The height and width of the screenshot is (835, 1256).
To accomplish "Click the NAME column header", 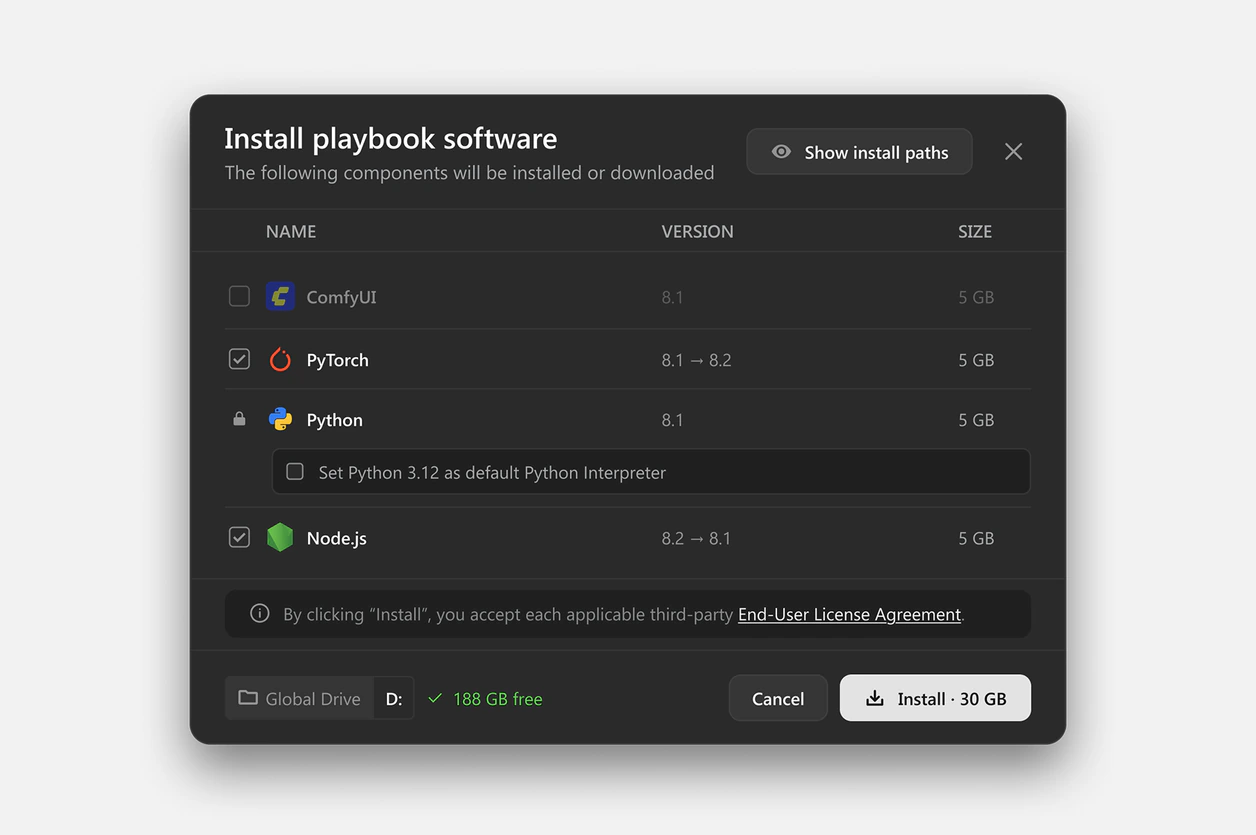I will 291,231.
